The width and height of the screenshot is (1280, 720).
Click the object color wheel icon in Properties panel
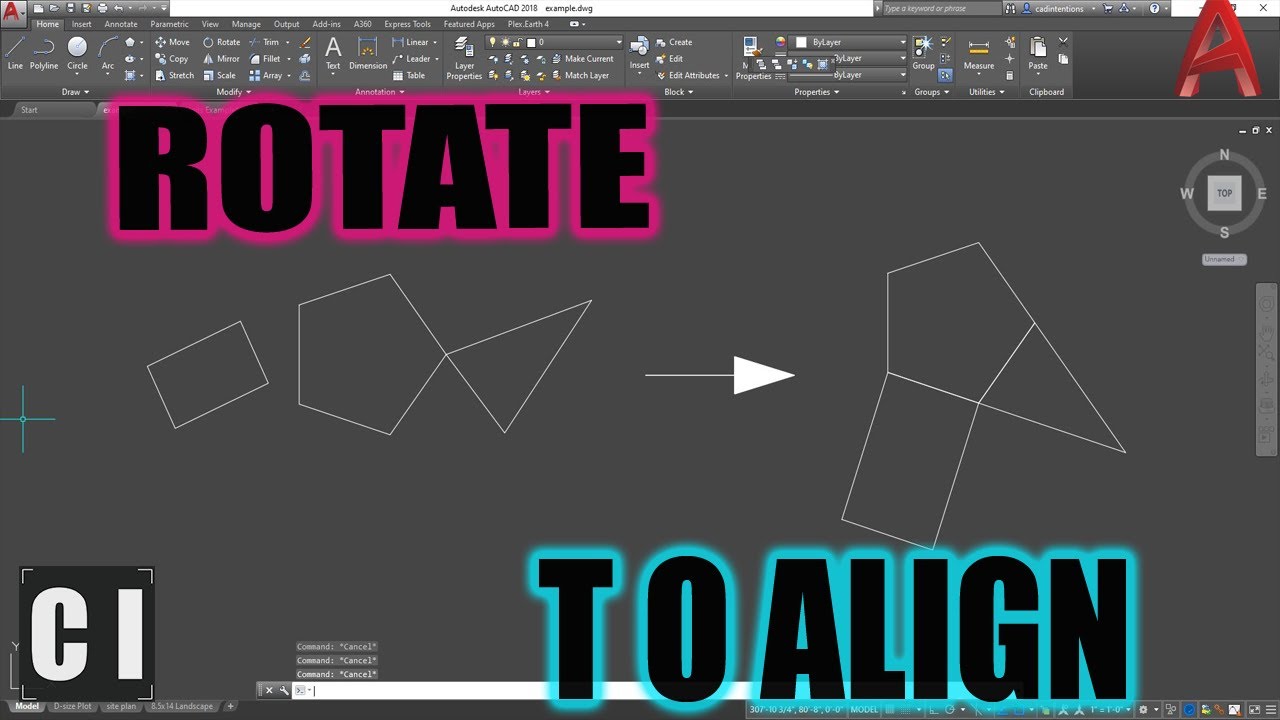tap(781, 42)
